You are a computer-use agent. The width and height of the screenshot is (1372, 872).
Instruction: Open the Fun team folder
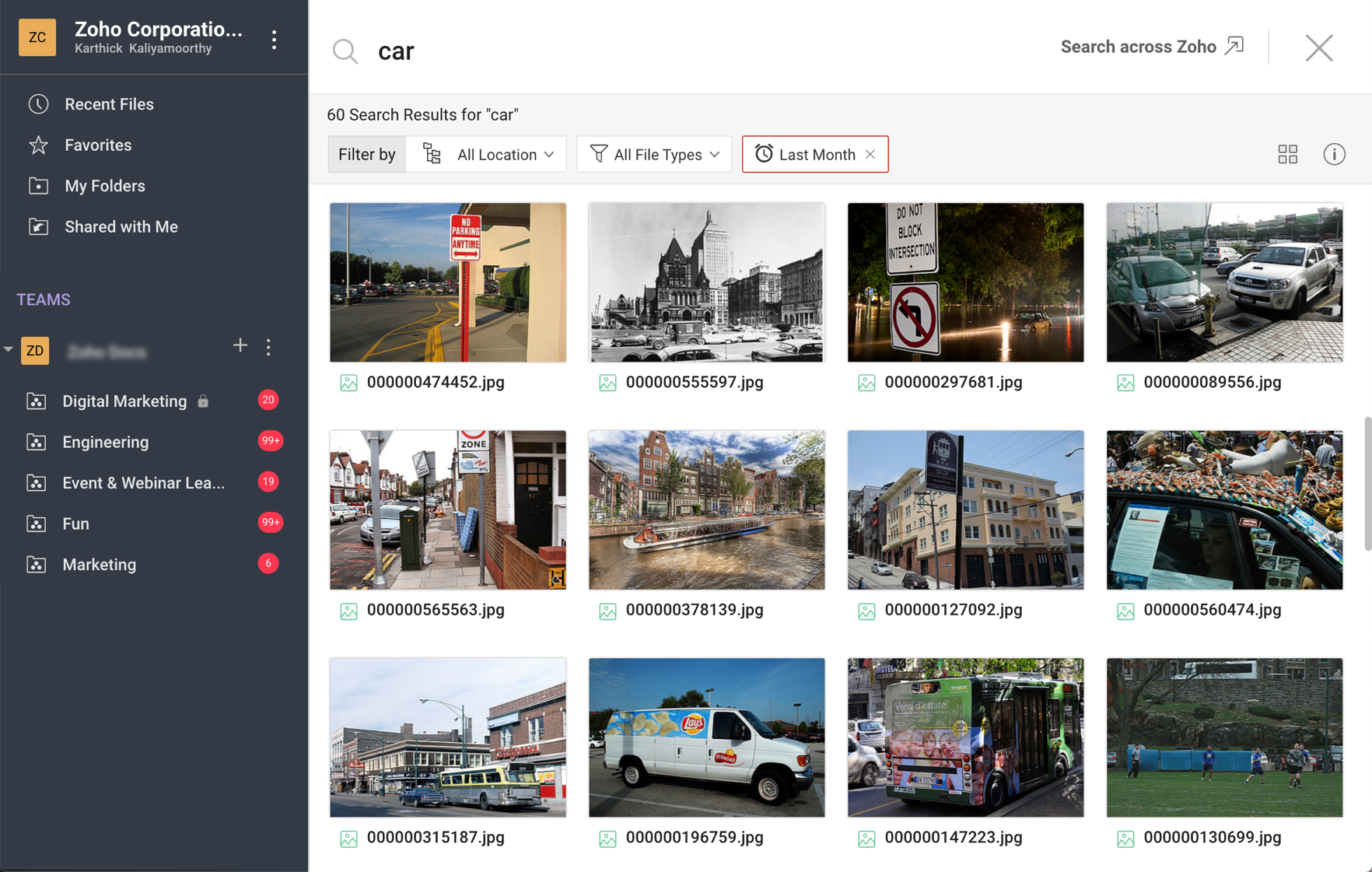[75, 524]
